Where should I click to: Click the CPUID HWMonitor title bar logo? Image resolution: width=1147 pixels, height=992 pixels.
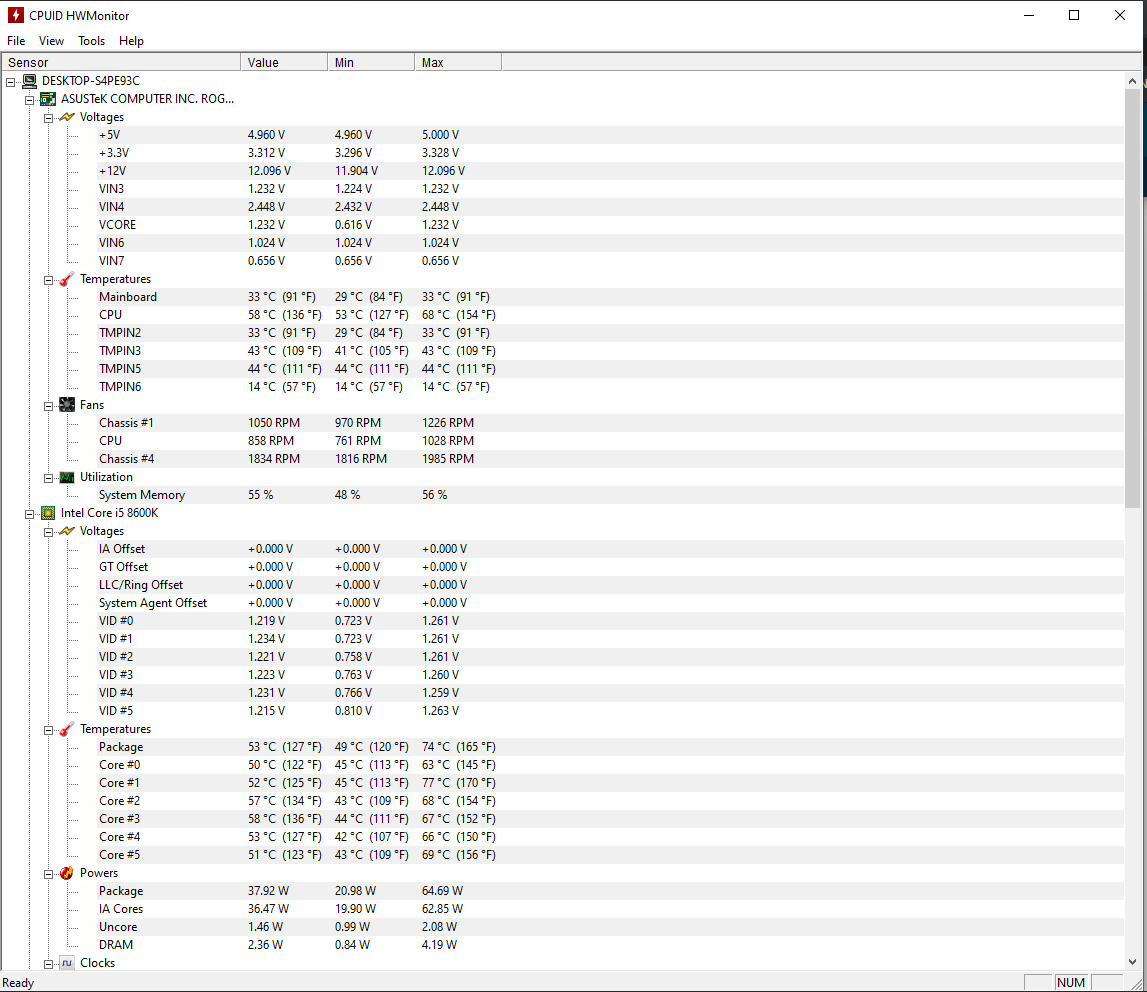(15, 15)
